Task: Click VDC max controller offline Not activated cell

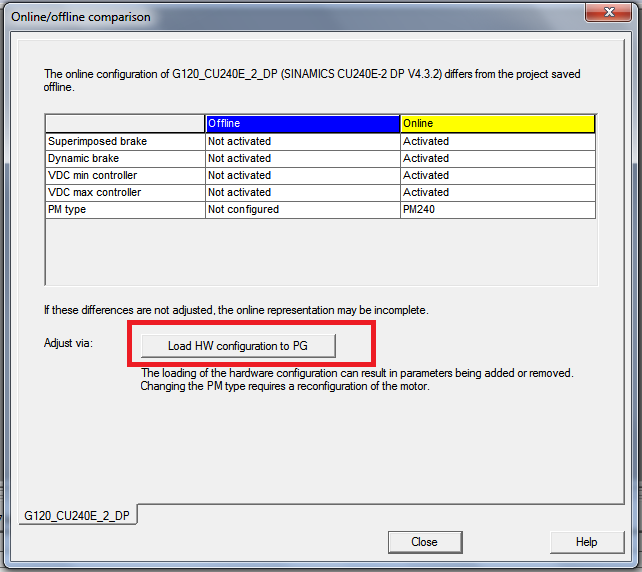Action: coord(303,192)
